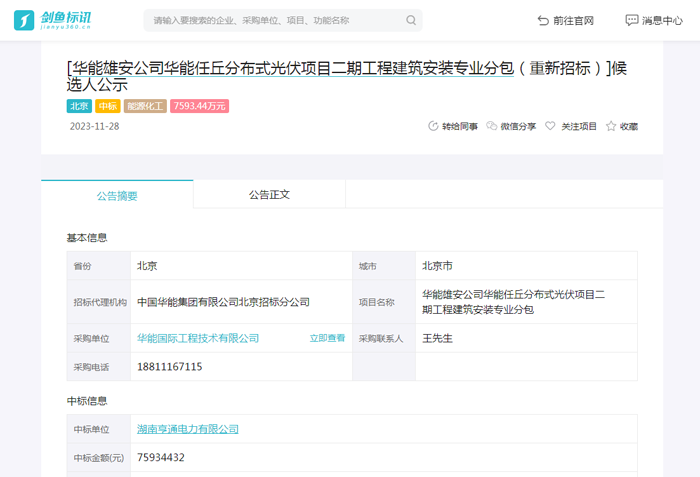700x477 pixels.
Task: Click the 微信分享 WeChat icon
Action: [492, 126]
